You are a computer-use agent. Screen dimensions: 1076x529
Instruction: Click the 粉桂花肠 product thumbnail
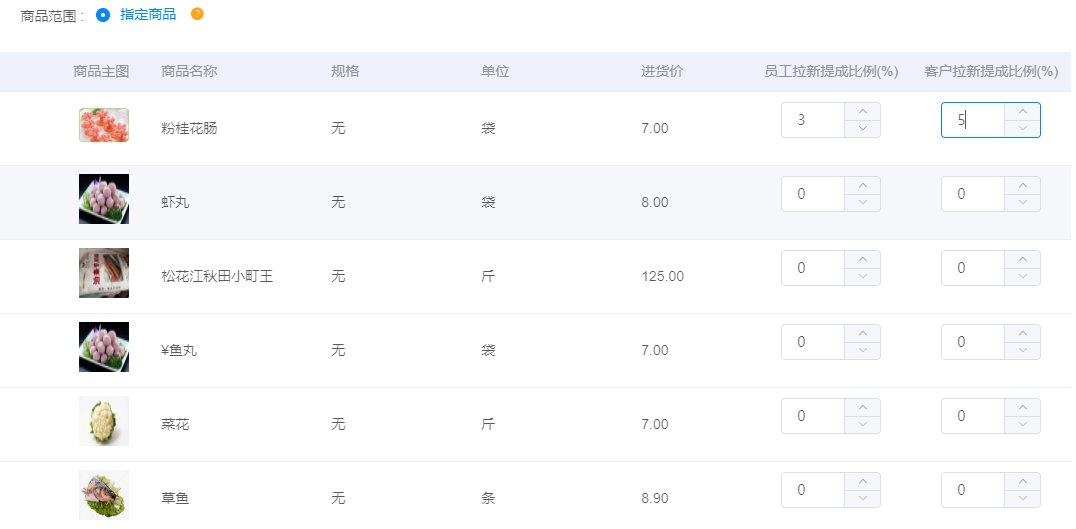coord(104,125)
